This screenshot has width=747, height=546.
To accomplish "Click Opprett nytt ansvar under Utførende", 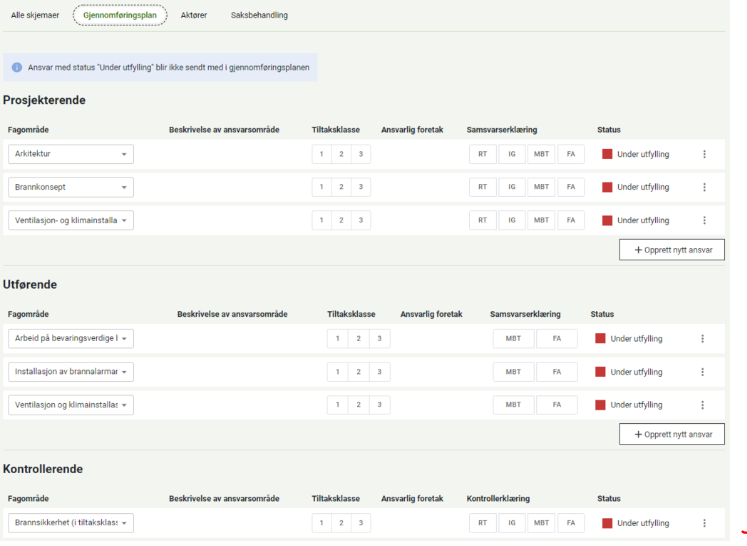I will click(672, 434).
